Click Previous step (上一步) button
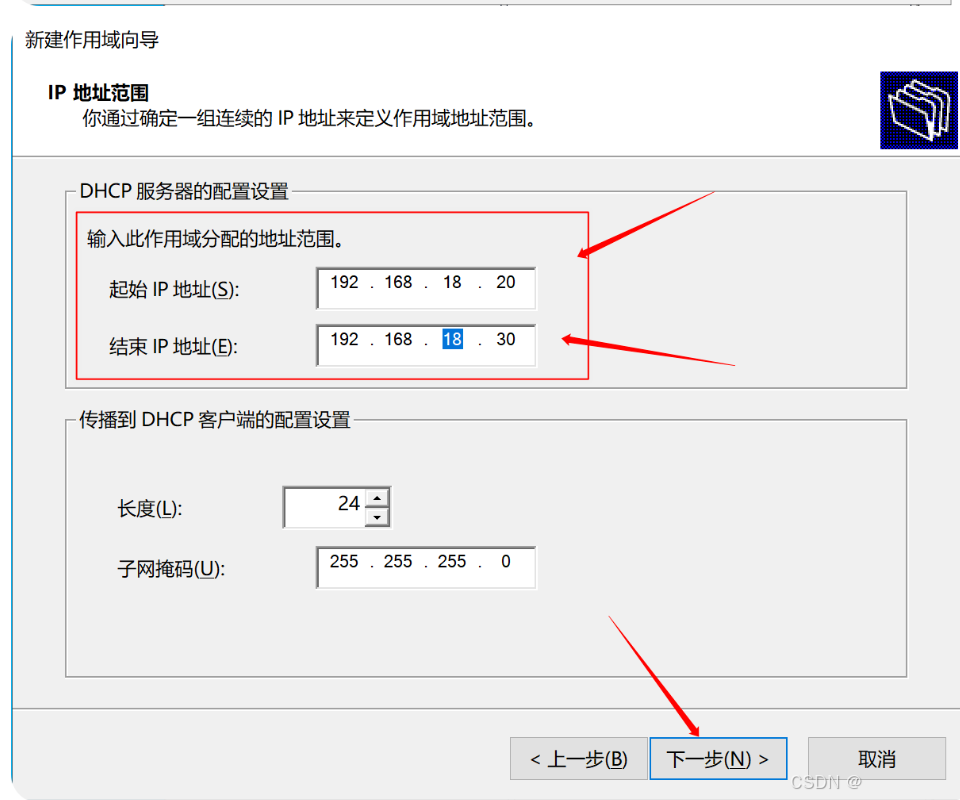The height and width of the screenshot is (800, 960). pyautogui.click(x=579, y=759)
